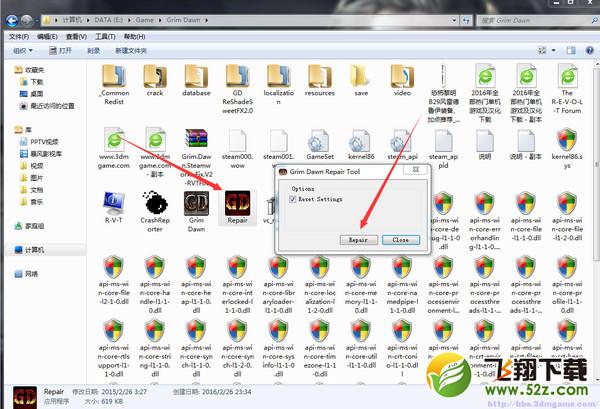Open the help icon in toolbar

click(x=590, y=50)
